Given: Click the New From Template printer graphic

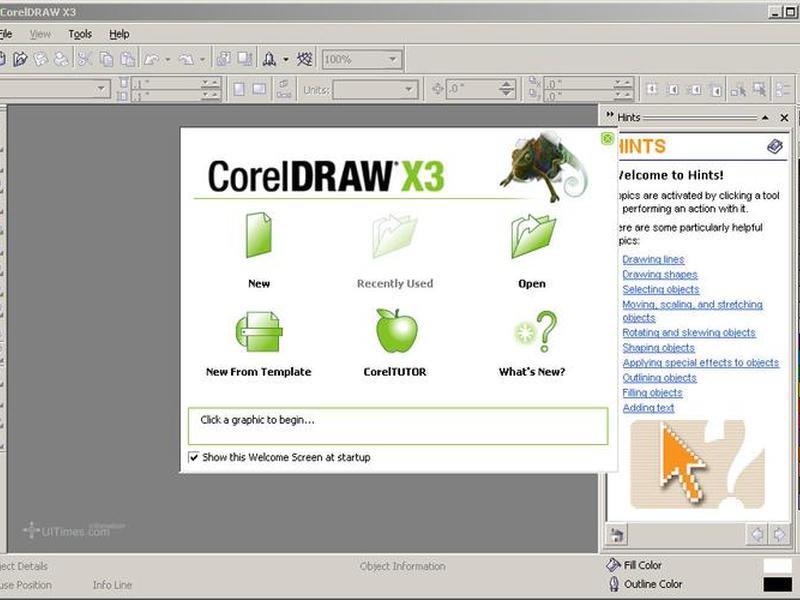Looking at the screenshot, I should click(x=259, y=332).
